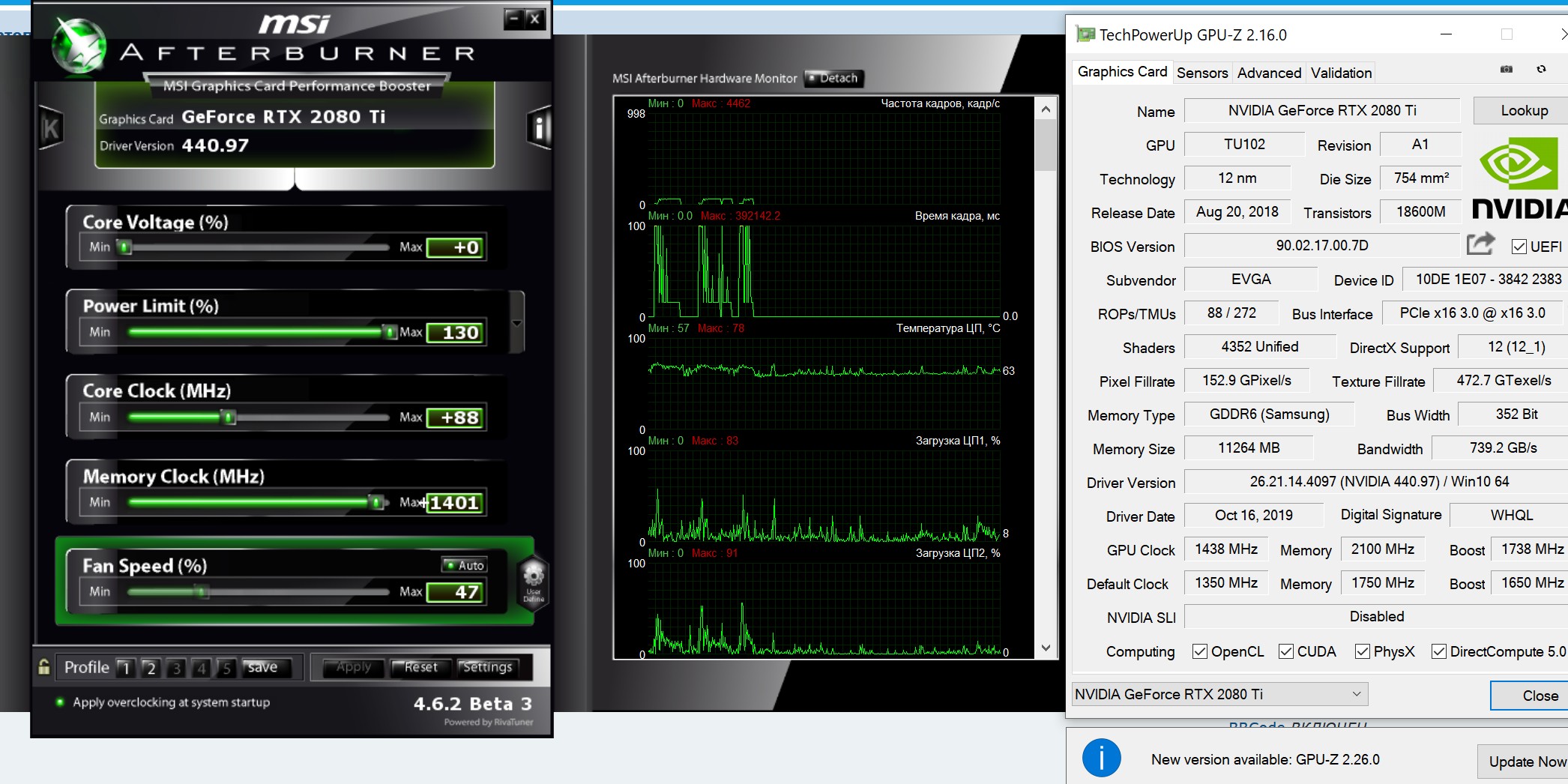
Task: Take a GPU-Z screenshot with camera icon
Action: (x=1506, y=69)
